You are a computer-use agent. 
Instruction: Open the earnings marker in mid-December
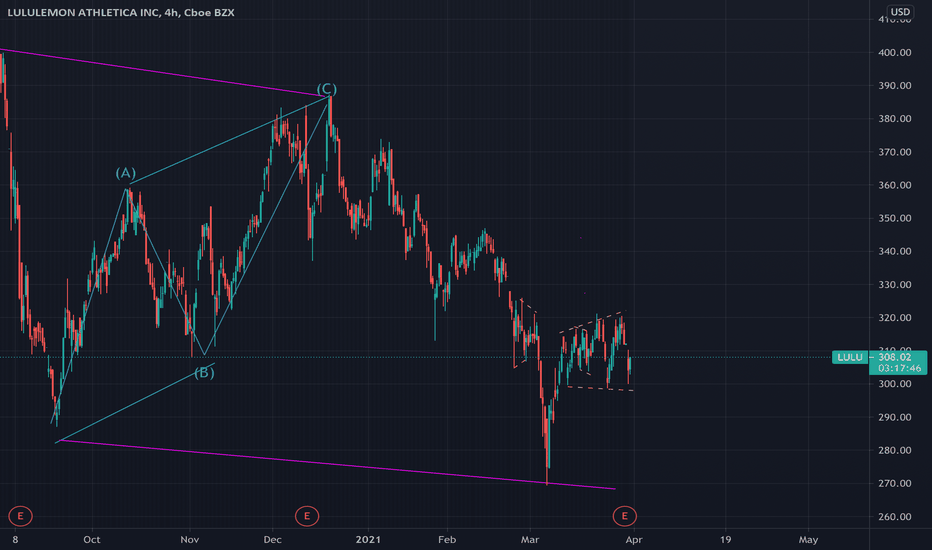point(307,516)
